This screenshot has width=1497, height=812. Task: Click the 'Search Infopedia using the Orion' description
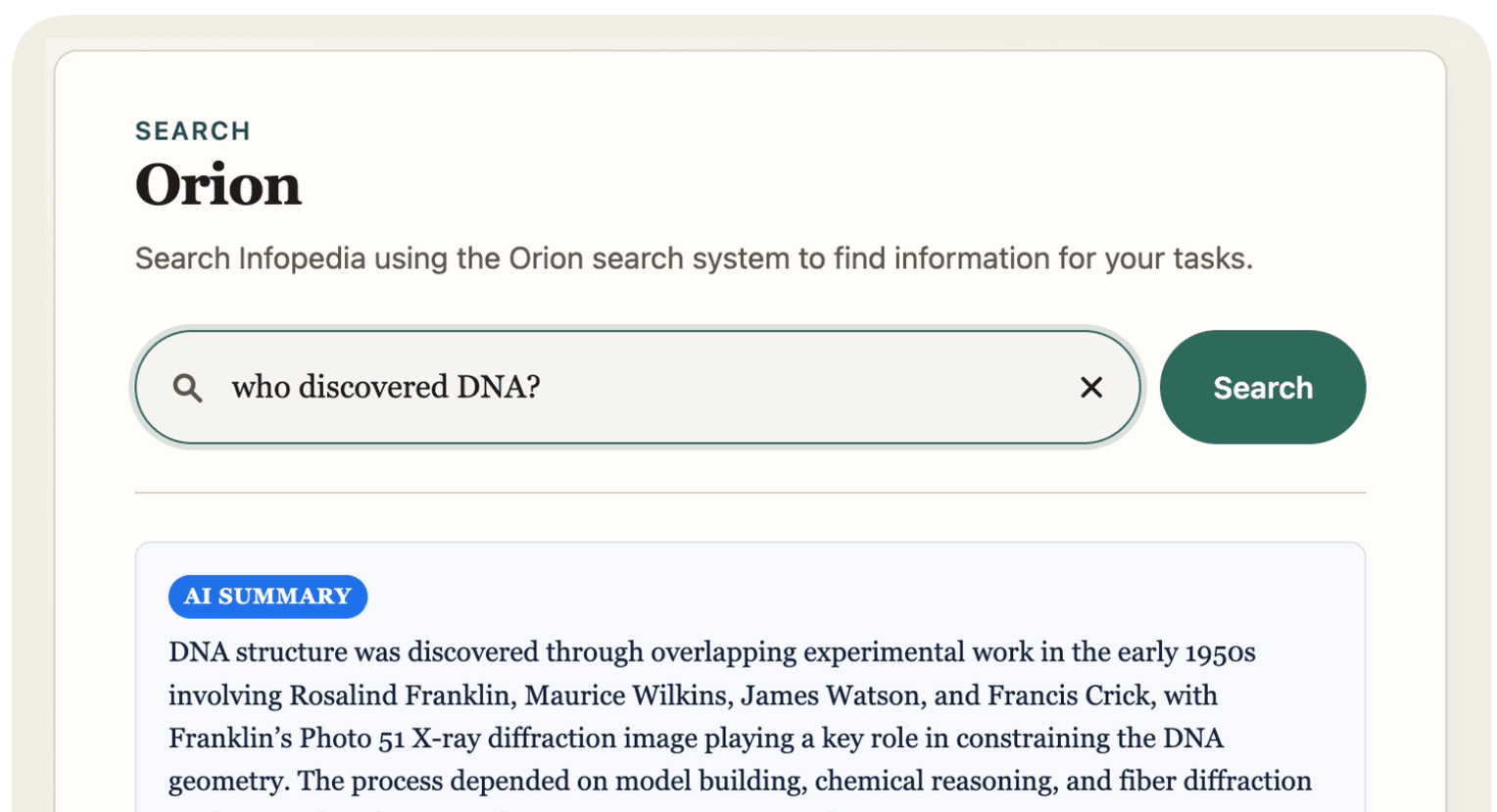(694, 259)
